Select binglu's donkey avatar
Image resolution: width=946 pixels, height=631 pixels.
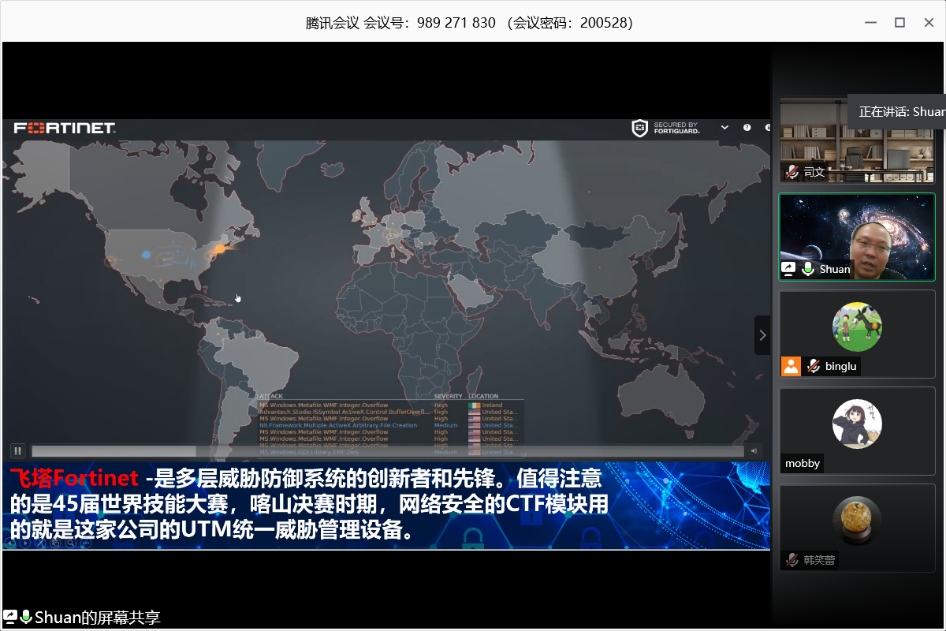pos(857,327)
